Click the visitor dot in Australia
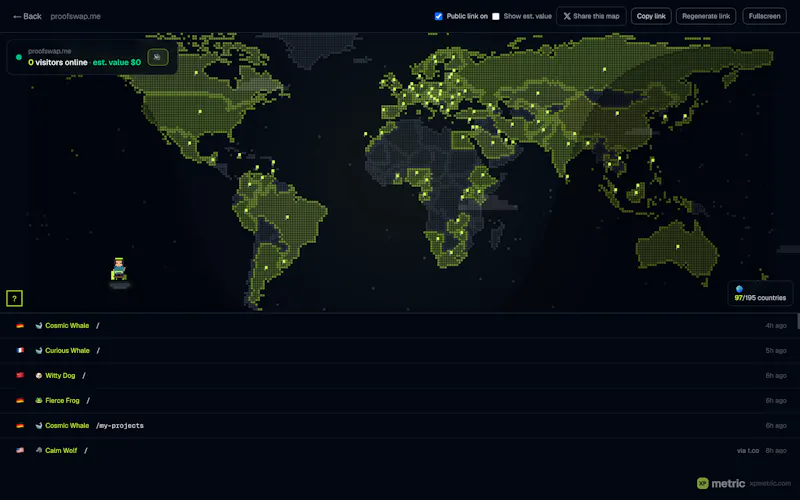800x500 pixels. tap(678, 246)
